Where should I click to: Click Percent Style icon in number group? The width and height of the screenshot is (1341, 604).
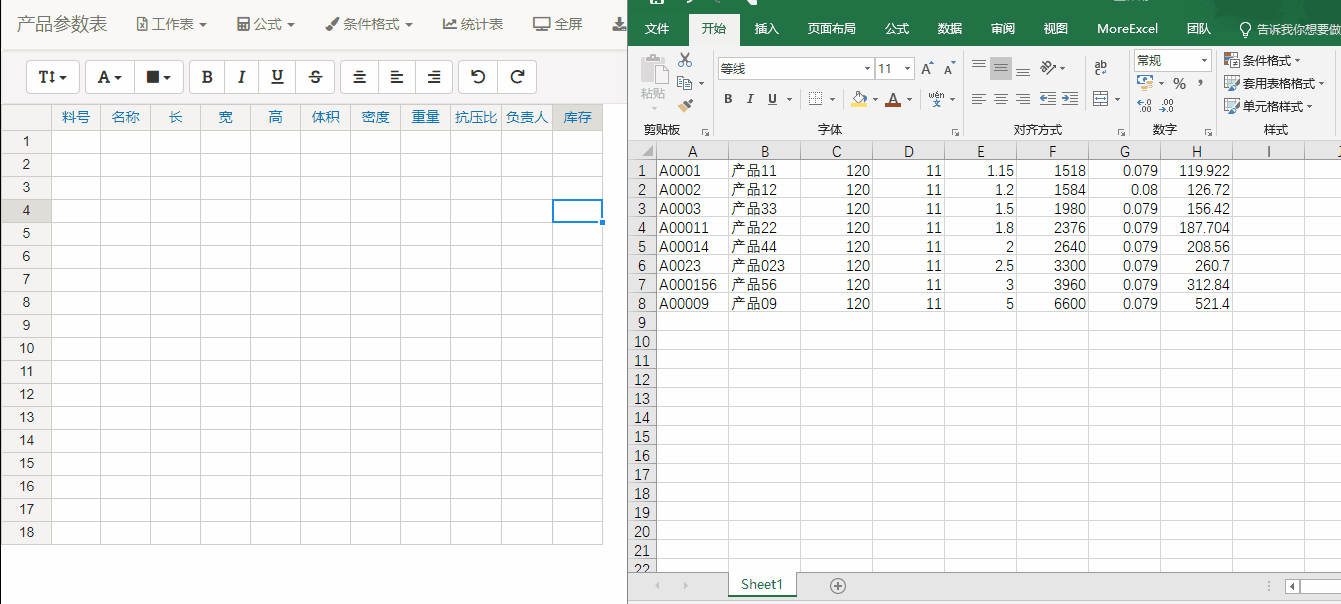(x=1179, y=84)
